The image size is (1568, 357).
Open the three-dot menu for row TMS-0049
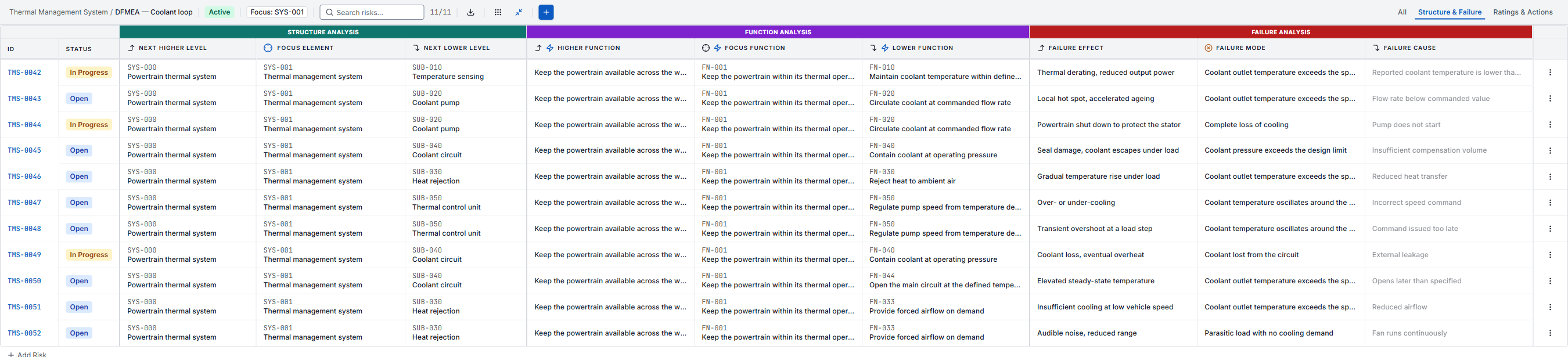pyautogui.click(x=1550, y=255)
